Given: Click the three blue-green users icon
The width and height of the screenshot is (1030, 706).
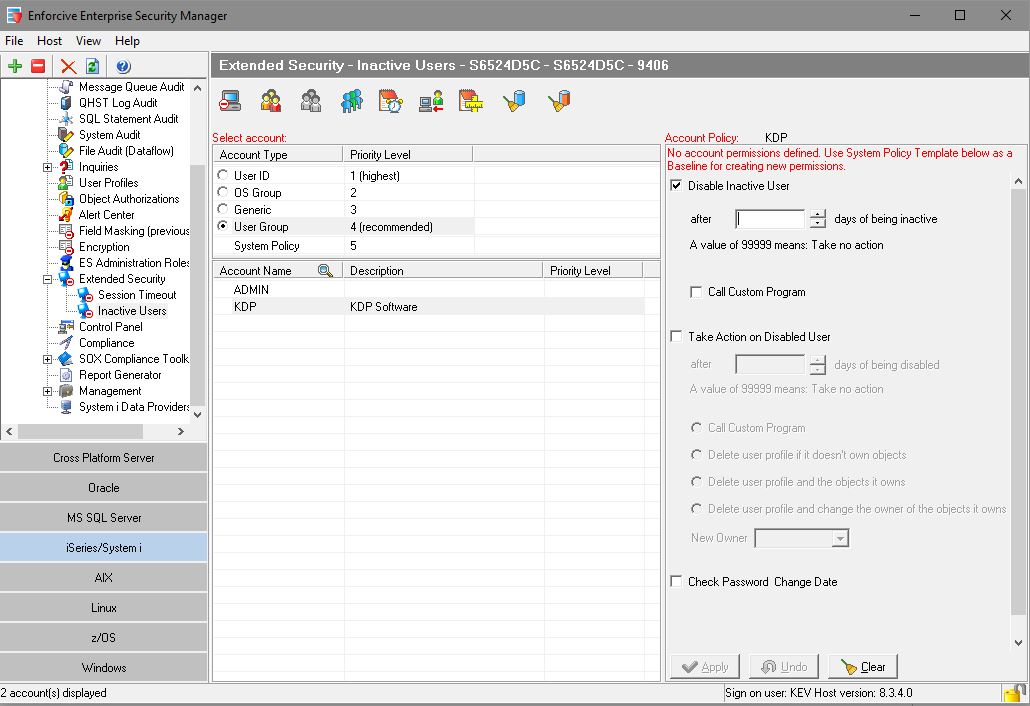Looking at the screenshot, I should [x=351, y=101].
